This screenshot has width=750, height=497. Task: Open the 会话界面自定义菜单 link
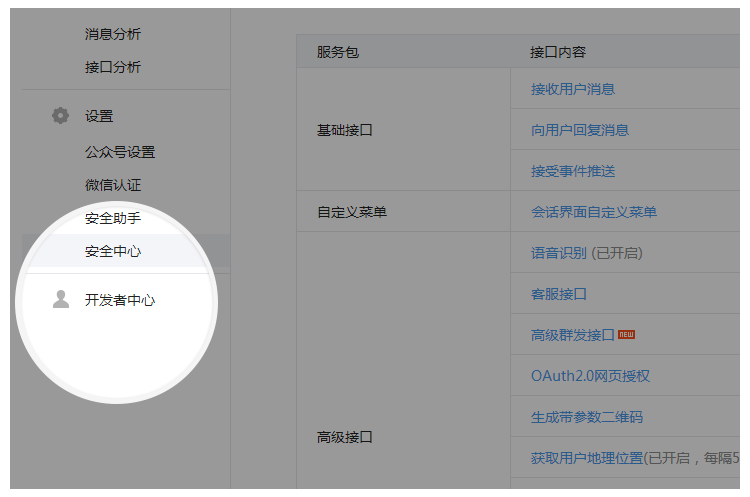coord(594,212)
